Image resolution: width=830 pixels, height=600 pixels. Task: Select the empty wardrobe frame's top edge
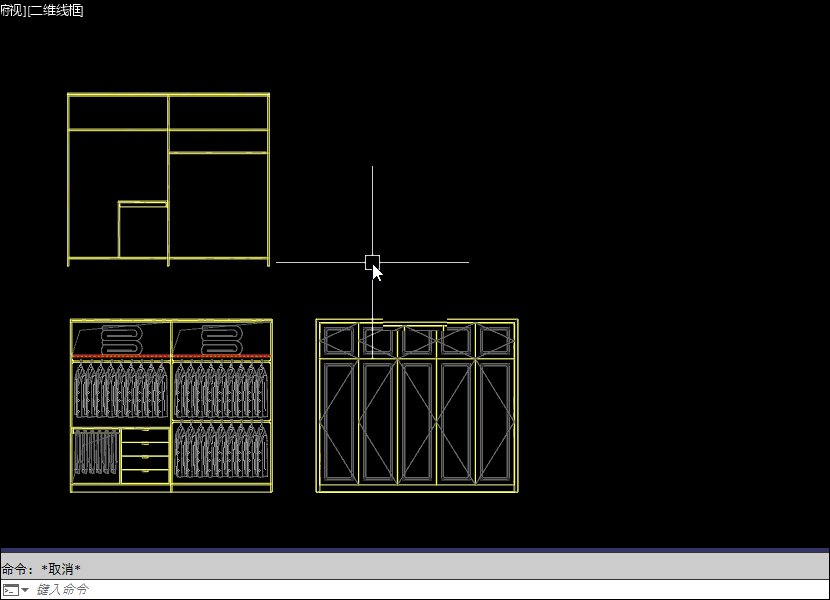168,95
